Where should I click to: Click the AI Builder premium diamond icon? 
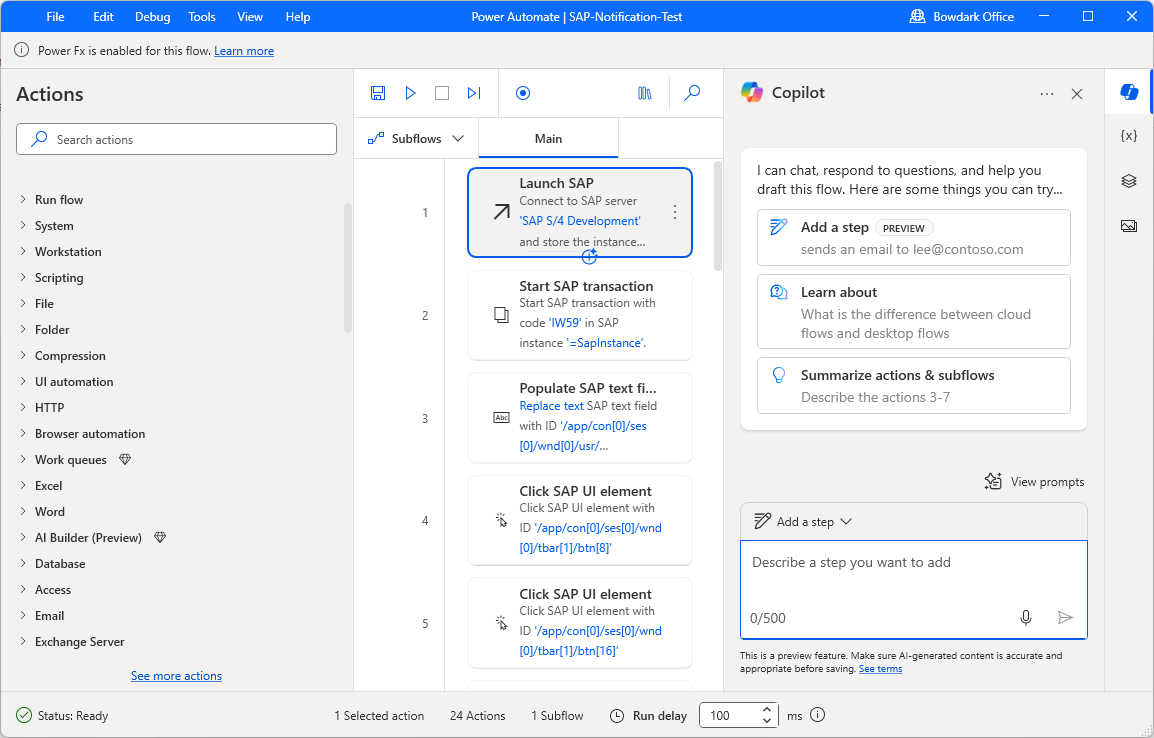click(160, 537)
